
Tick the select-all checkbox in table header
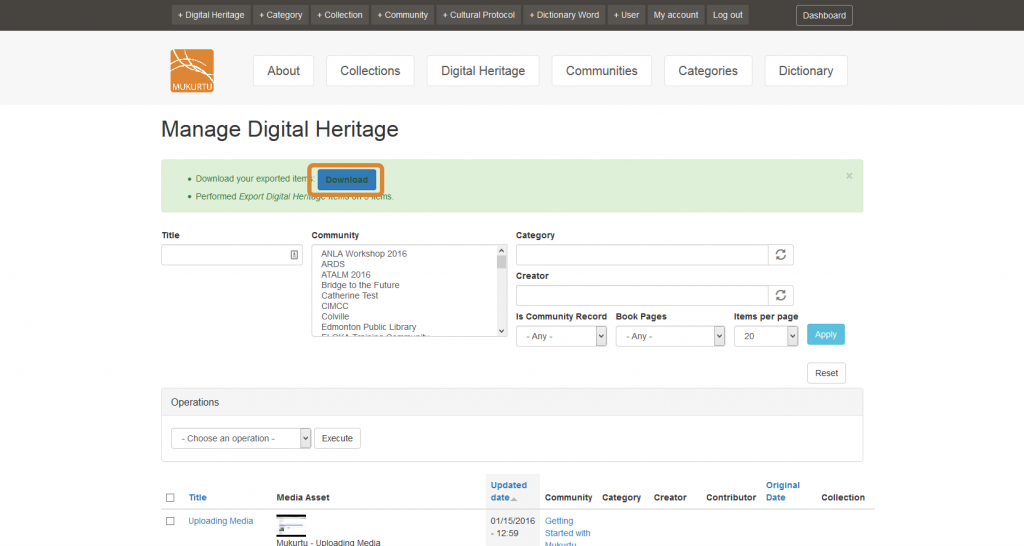coord(170,498)
